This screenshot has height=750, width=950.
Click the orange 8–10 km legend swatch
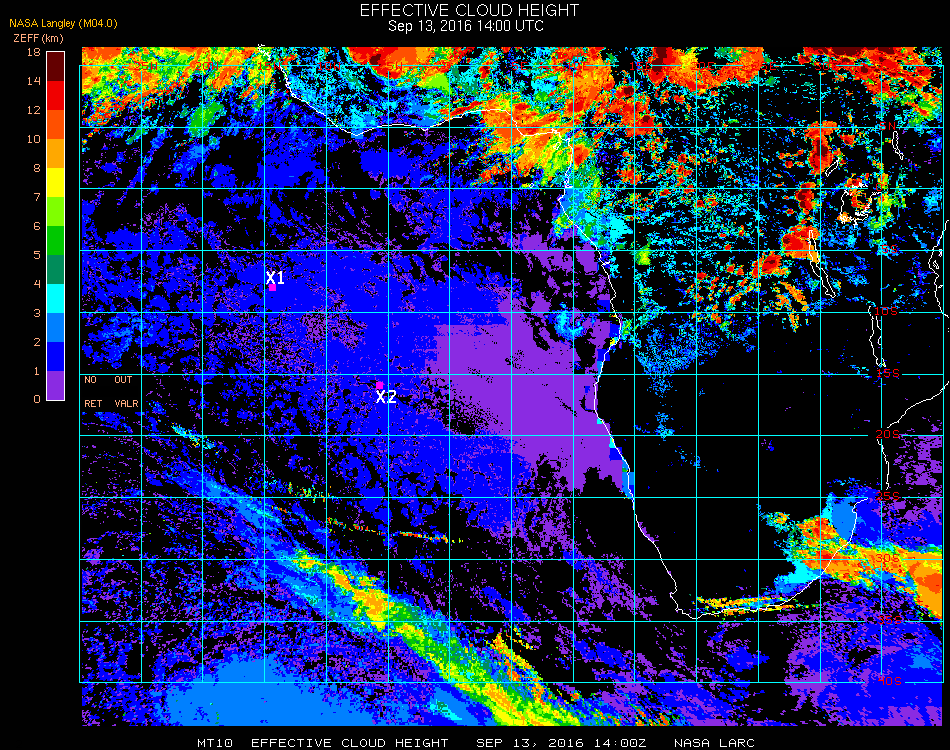55,154
